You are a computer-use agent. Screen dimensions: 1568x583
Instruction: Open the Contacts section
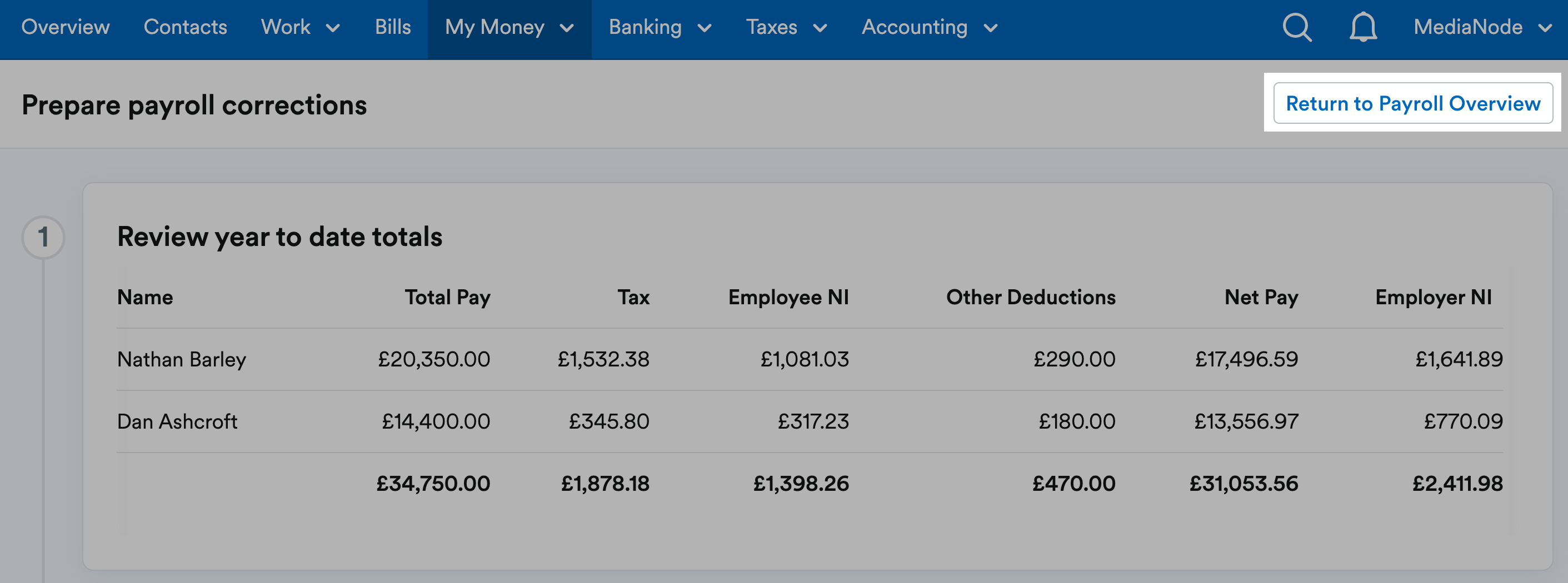coord(185,27)
